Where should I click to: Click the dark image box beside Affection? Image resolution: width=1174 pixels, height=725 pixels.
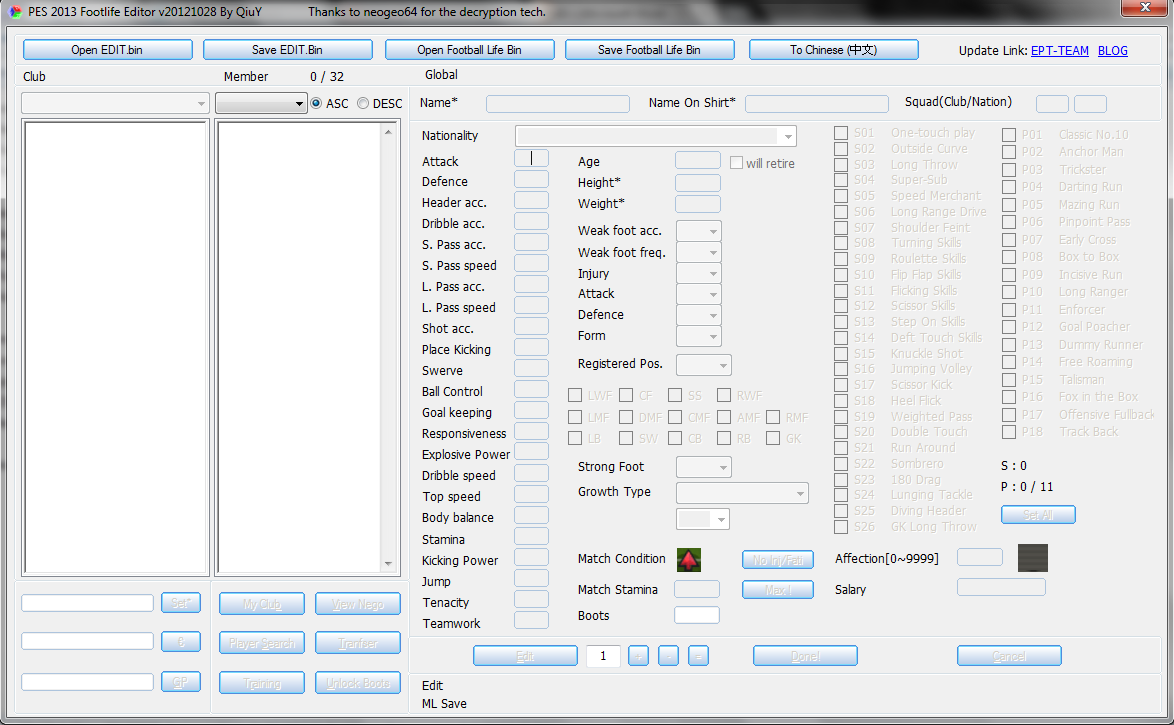[1032, 558]
